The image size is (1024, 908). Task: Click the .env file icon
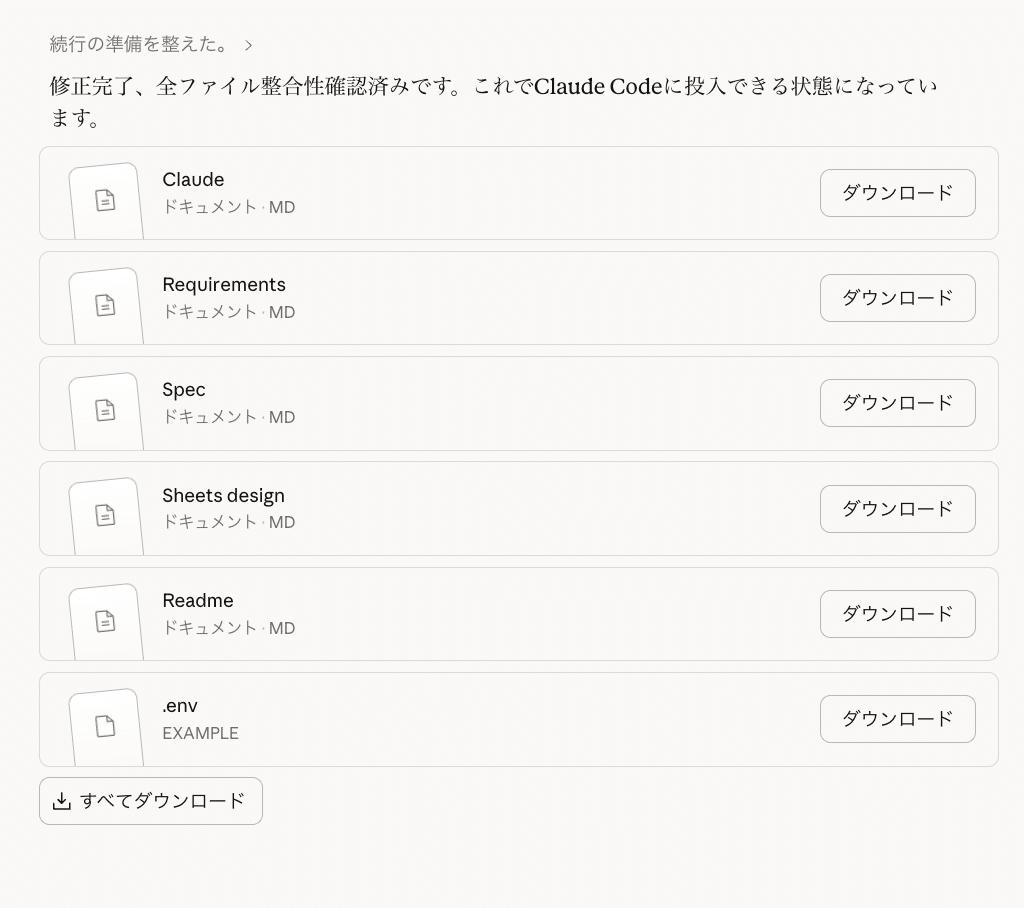pos(105,726)
